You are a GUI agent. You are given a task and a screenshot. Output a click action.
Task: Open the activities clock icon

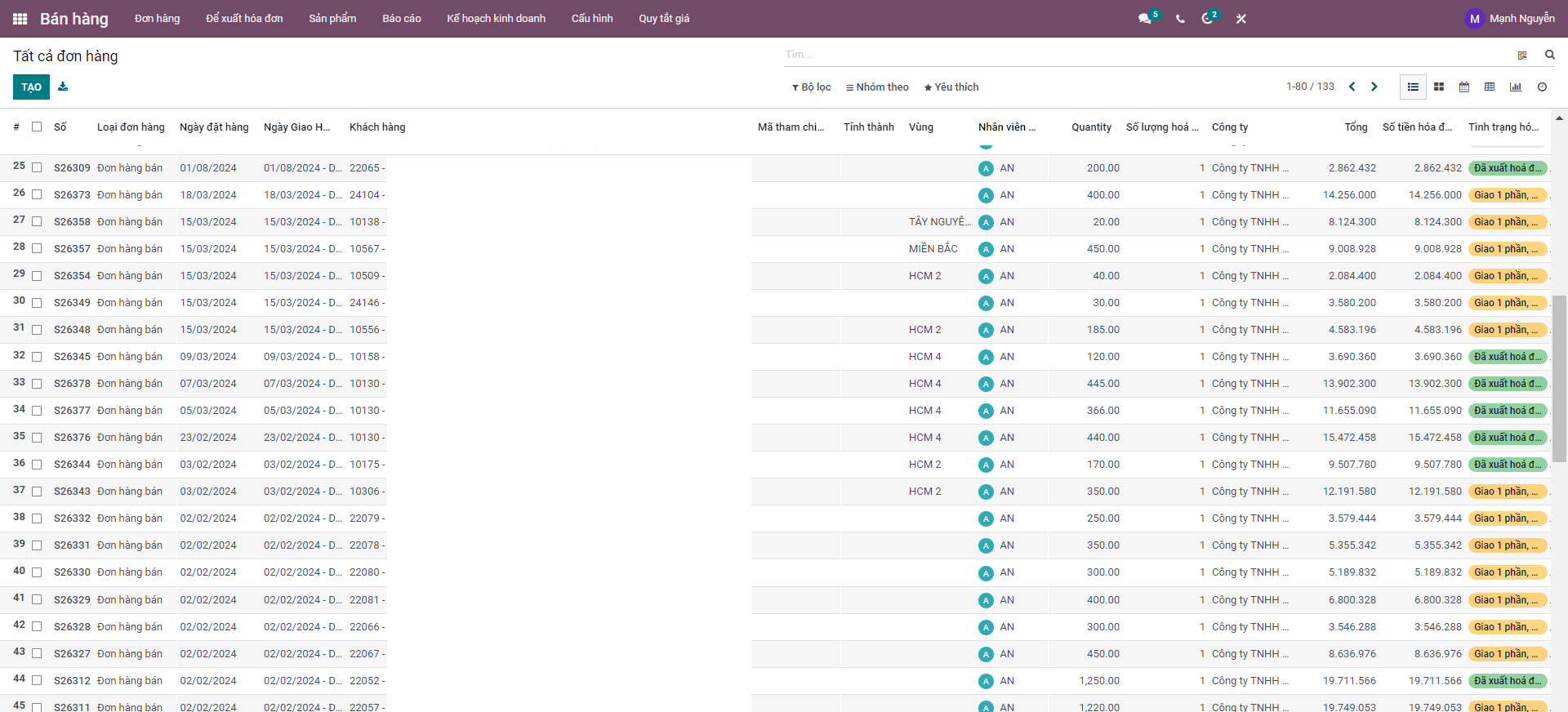point(1207,19)
